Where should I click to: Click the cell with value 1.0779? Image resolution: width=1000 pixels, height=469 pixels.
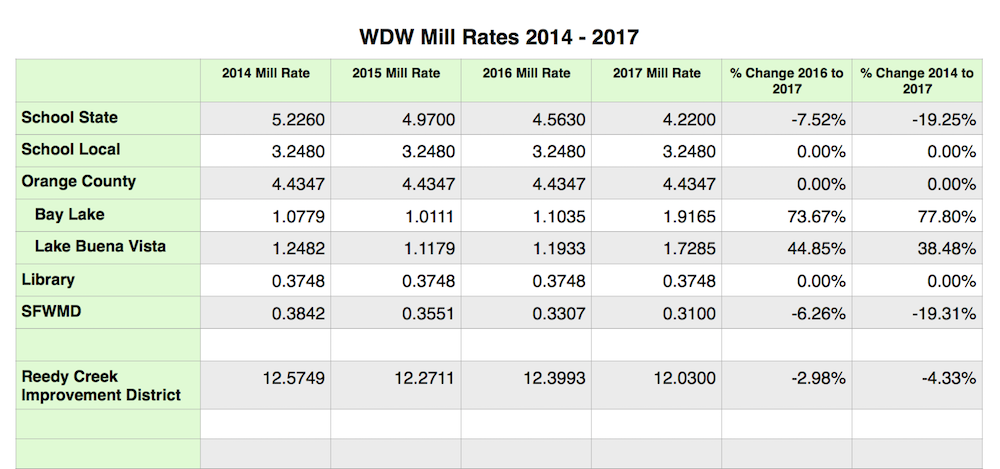point(265,216)
